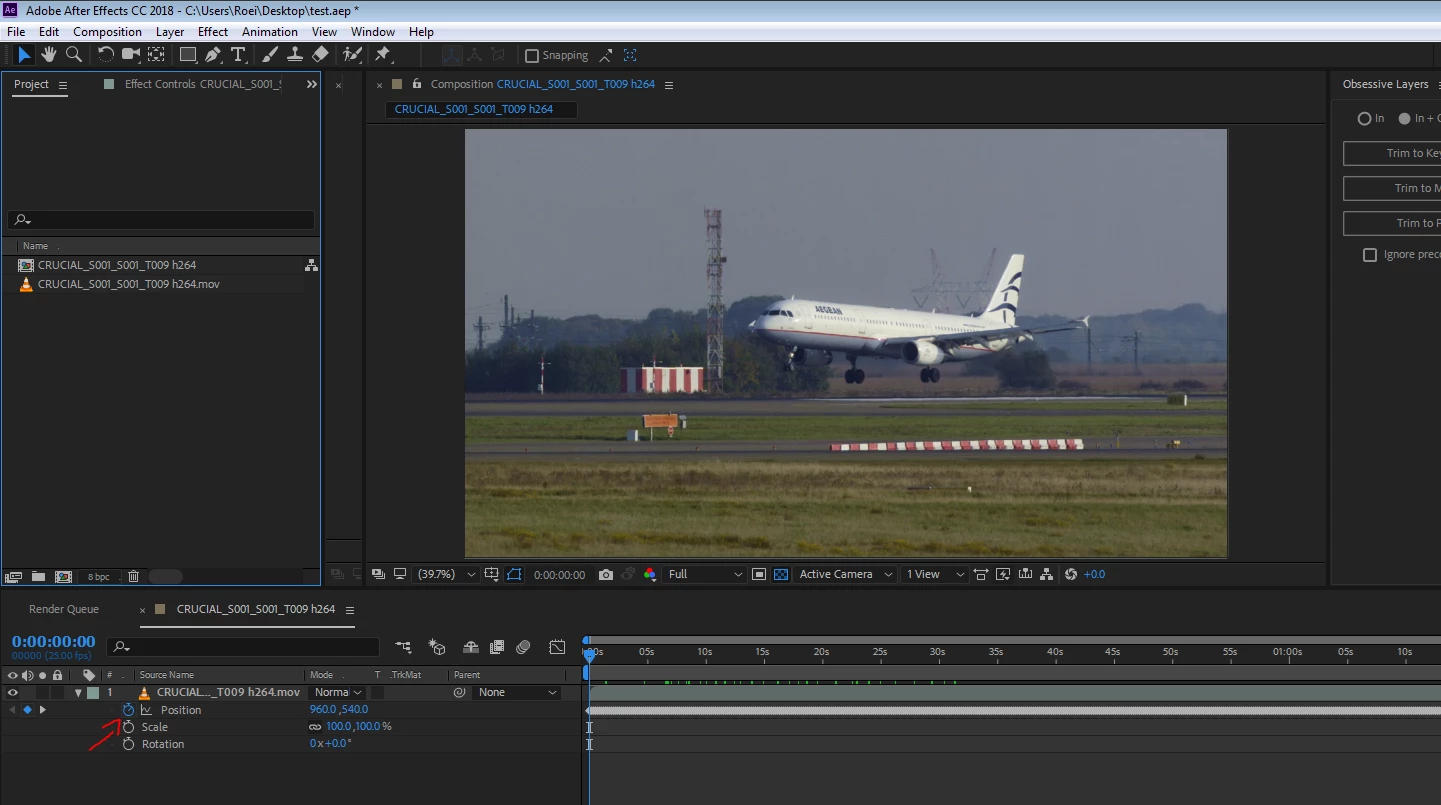Open the Parent None dropdown
This screenshot has width=1441, height=805.
517,692
